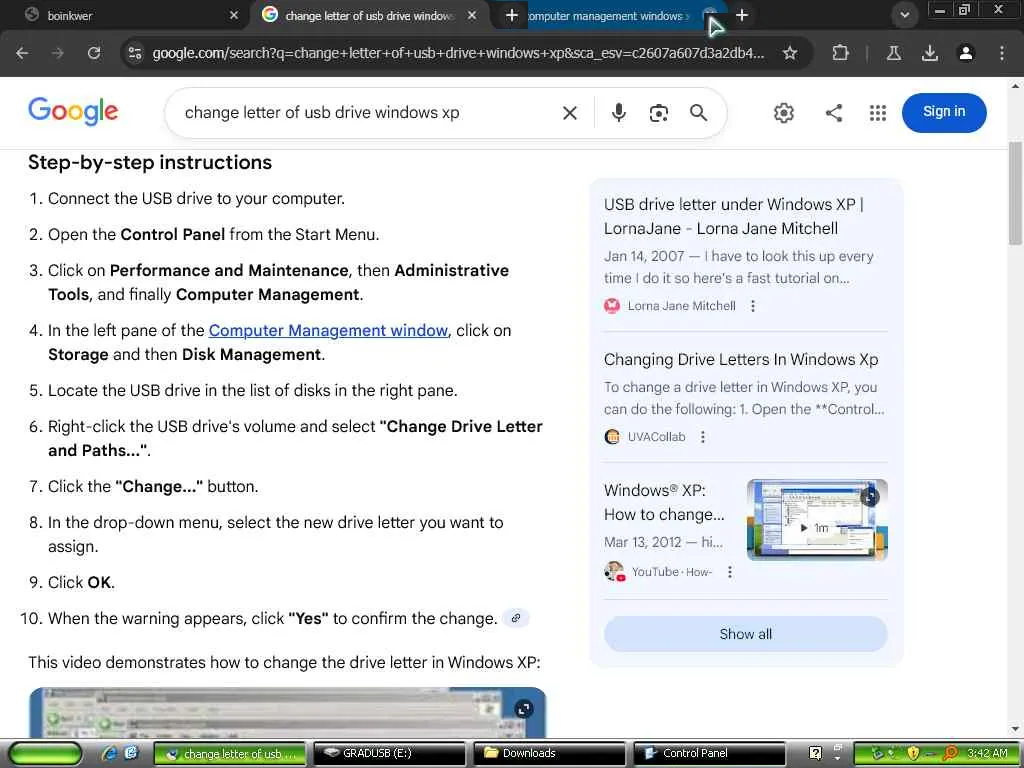Open the Chrome profile avatar

(965, 53)
